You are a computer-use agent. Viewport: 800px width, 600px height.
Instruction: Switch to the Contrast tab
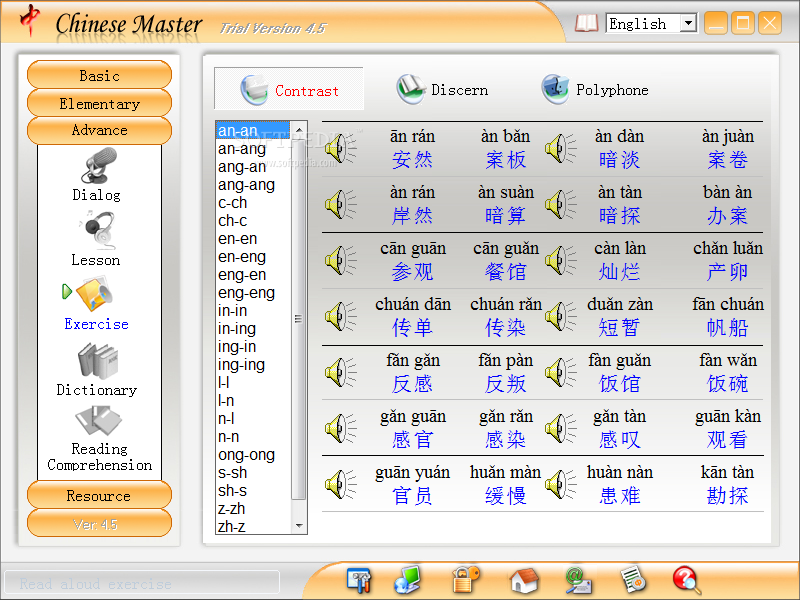pos(289,90)
